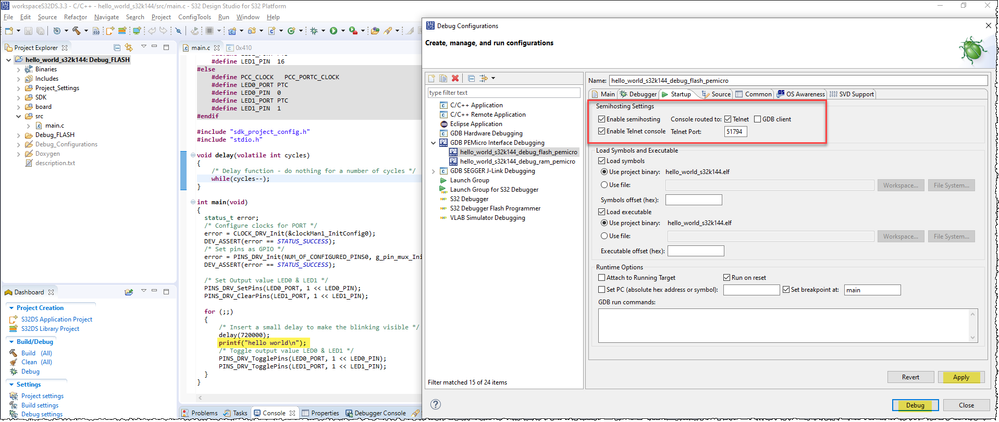This screenshot has width=999, height=422.
Task: Delete selected launch configuration red X
Action: [x=456, y=78]
